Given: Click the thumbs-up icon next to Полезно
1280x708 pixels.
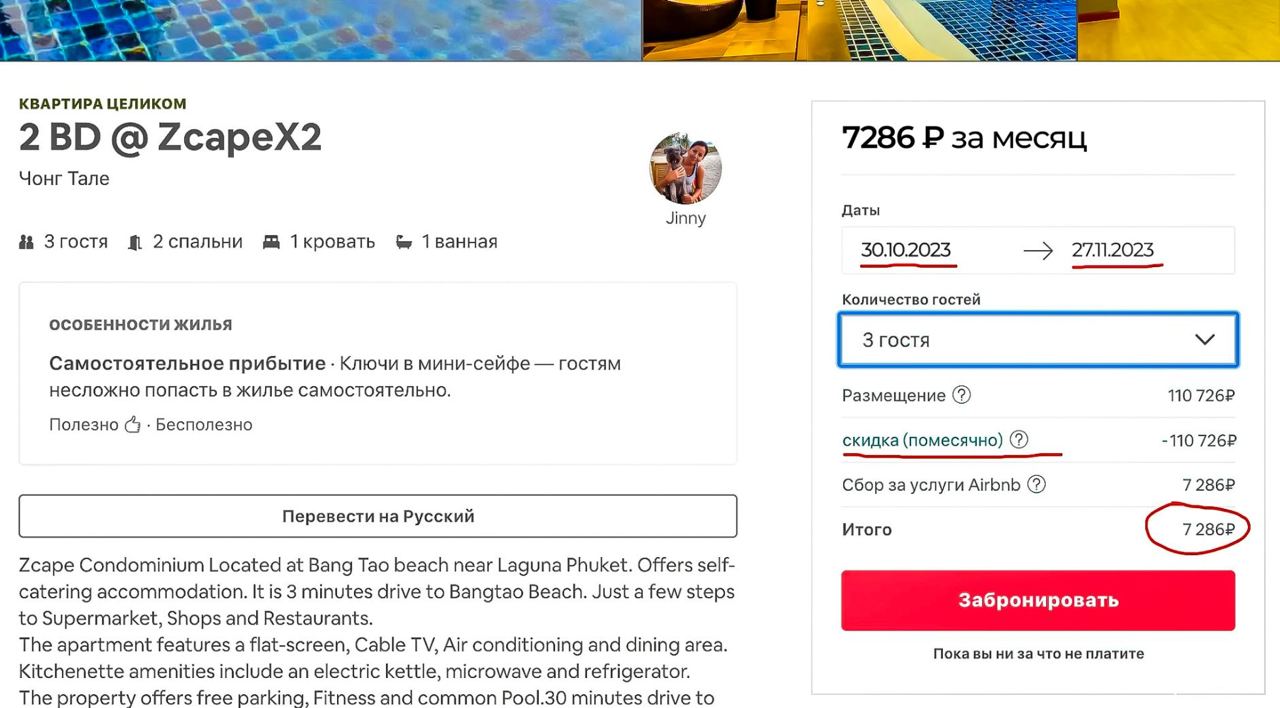Looking at the screenshot, I should coord(132,425).
